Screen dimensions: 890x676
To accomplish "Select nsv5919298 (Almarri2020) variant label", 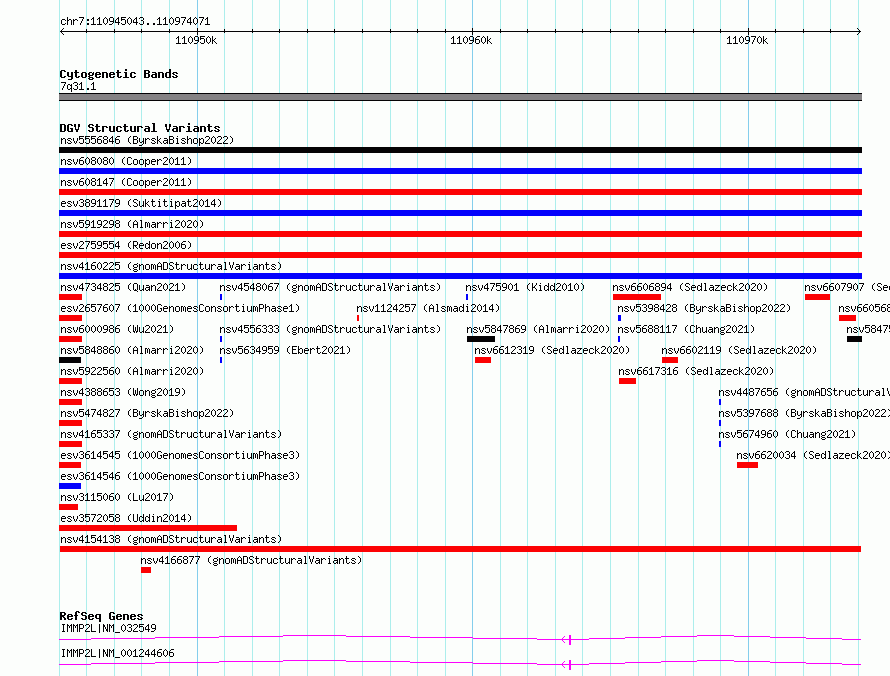I will click(132, 224).
